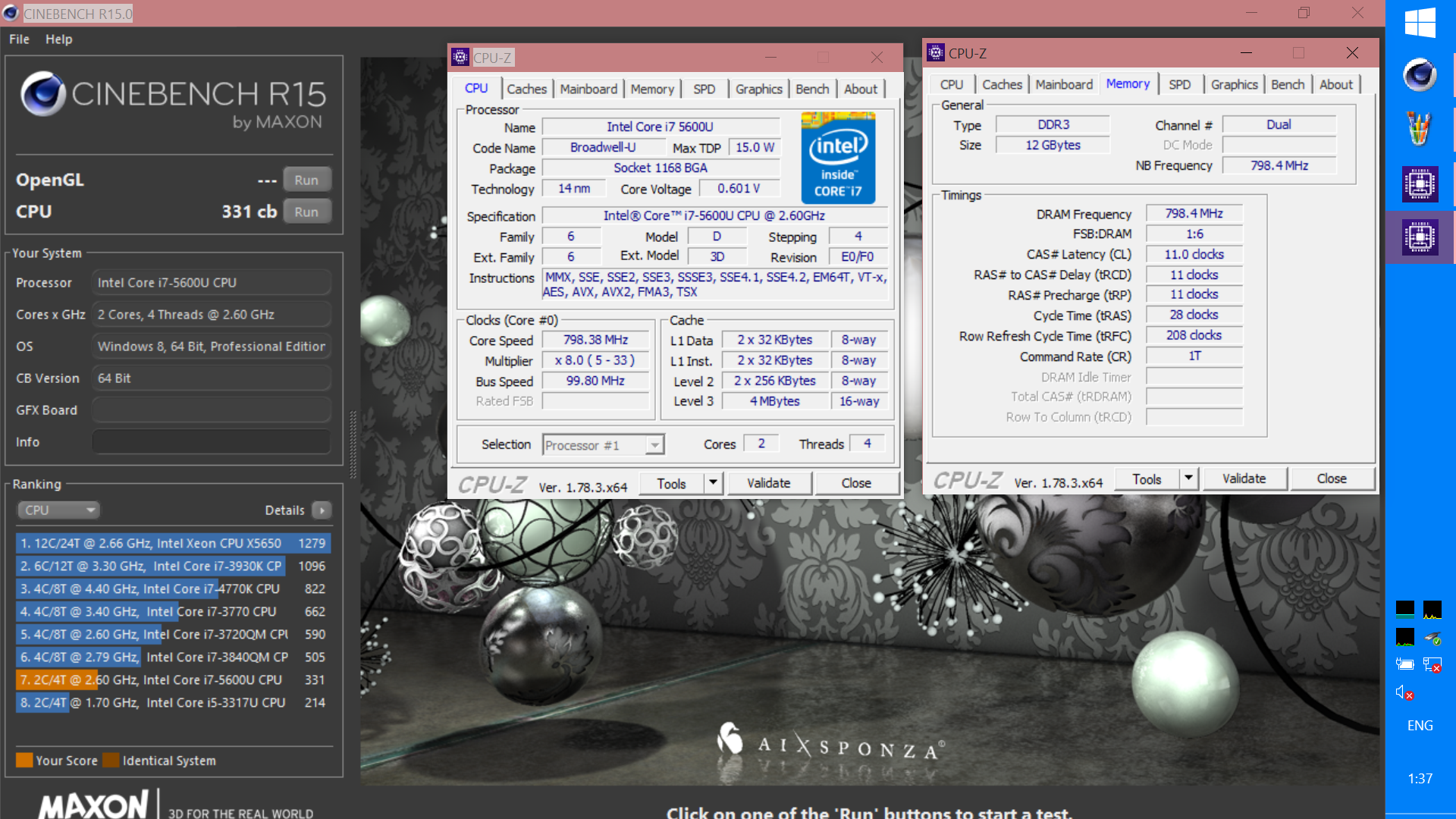The height and width of the screenshot is (819, 1456).
Task: Click the GFX Board input field
Action: pyautogui.click(x=211, y=410)
